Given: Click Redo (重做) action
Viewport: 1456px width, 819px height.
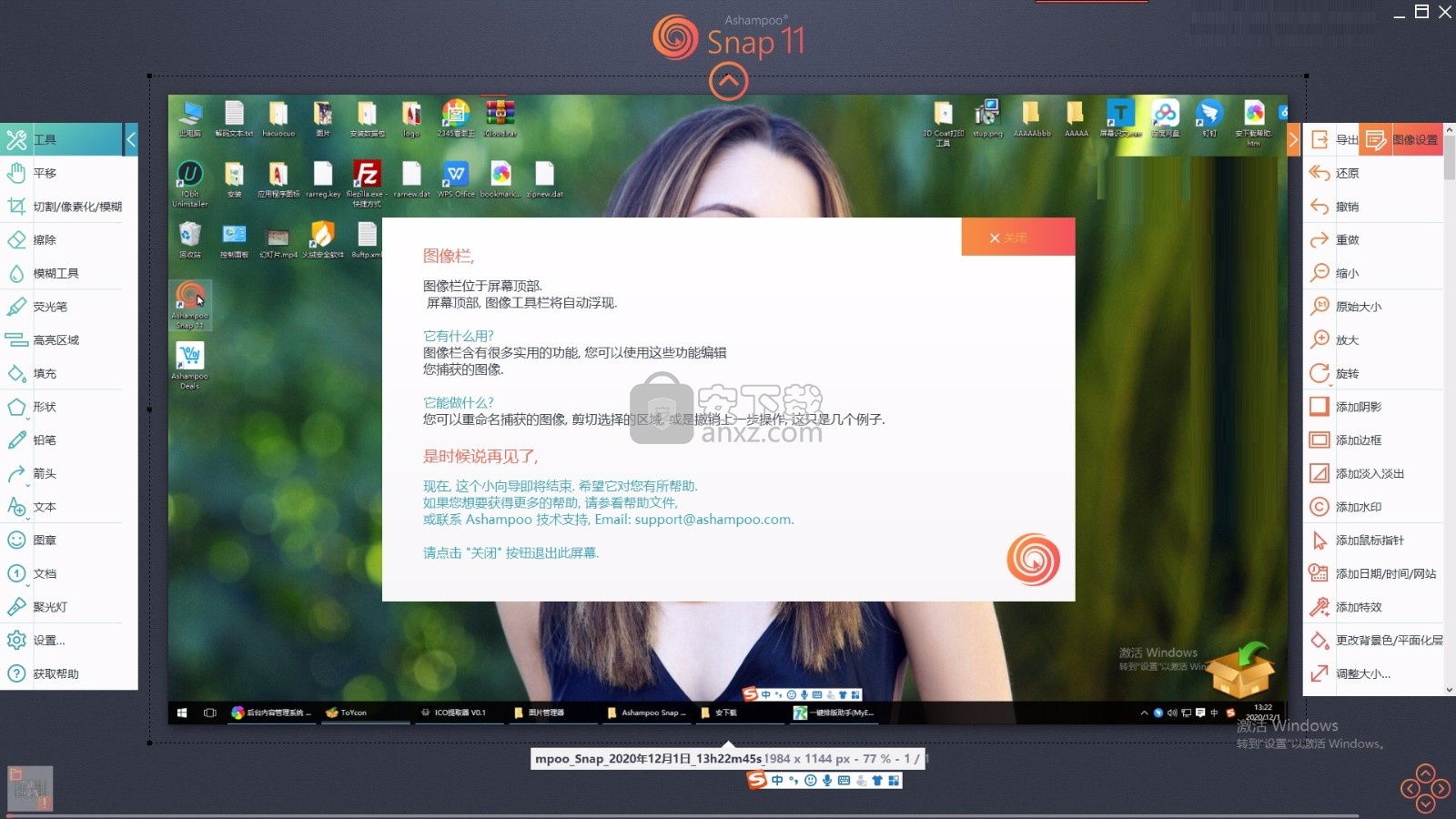Looking at the screenshot, I should (1373, 240).
